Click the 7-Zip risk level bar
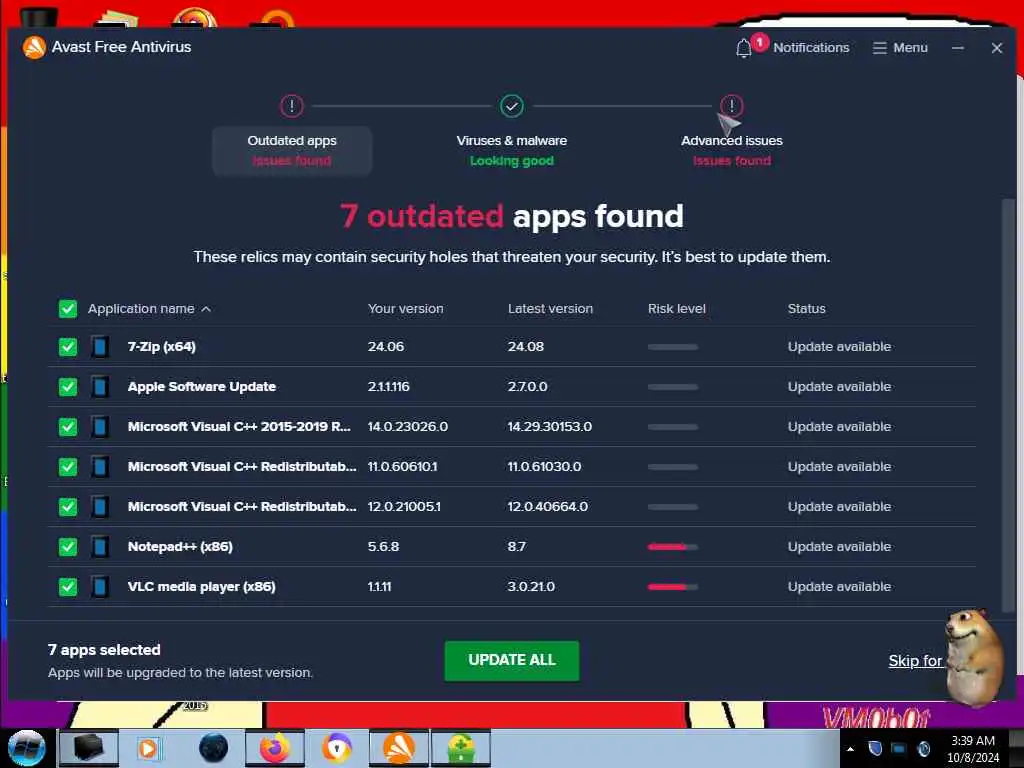This screenshot has width=1024, height=768. (x=673, y=347)
